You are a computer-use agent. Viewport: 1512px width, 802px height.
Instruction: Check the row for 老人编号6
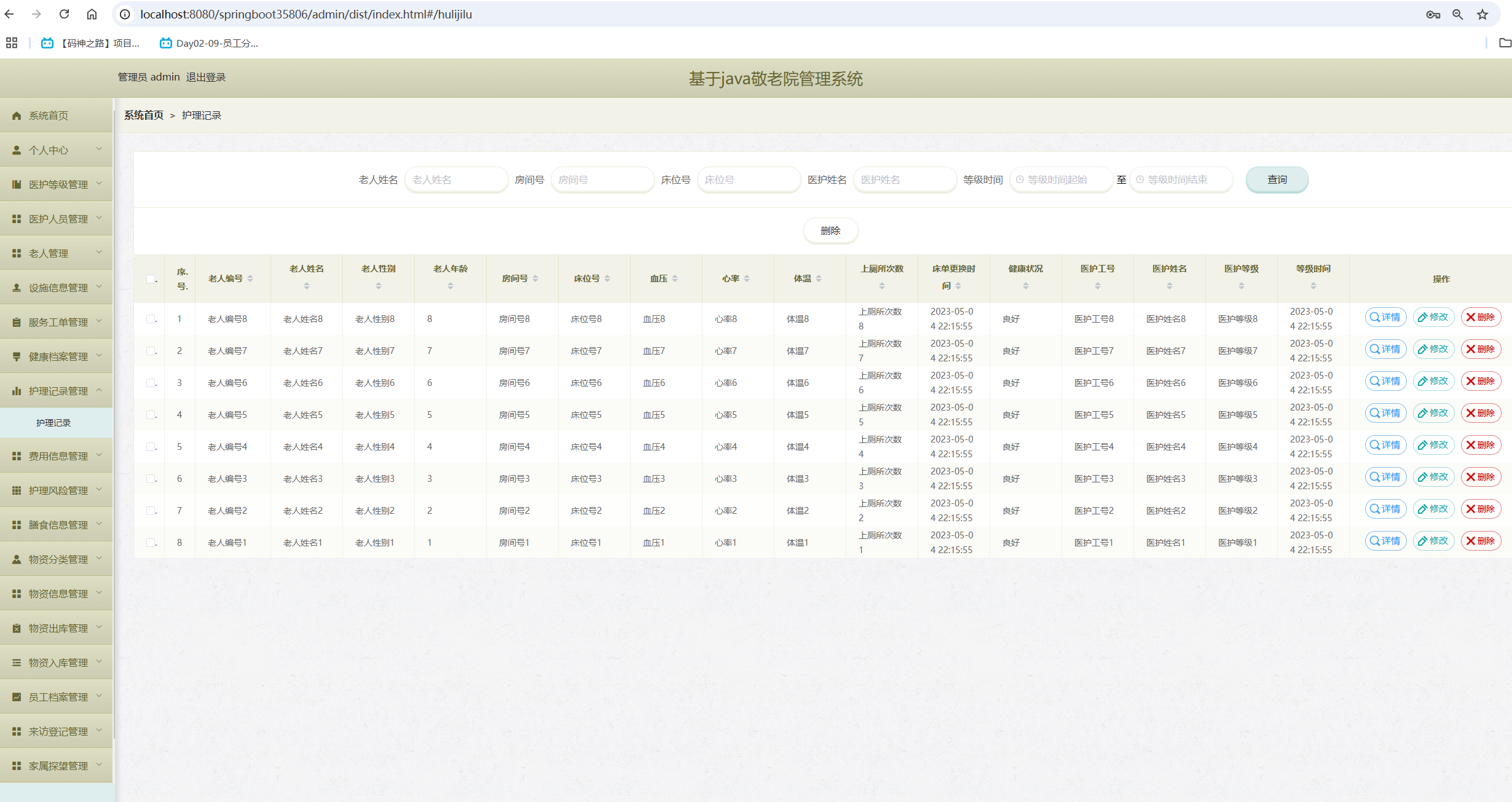tap(151, 383)
